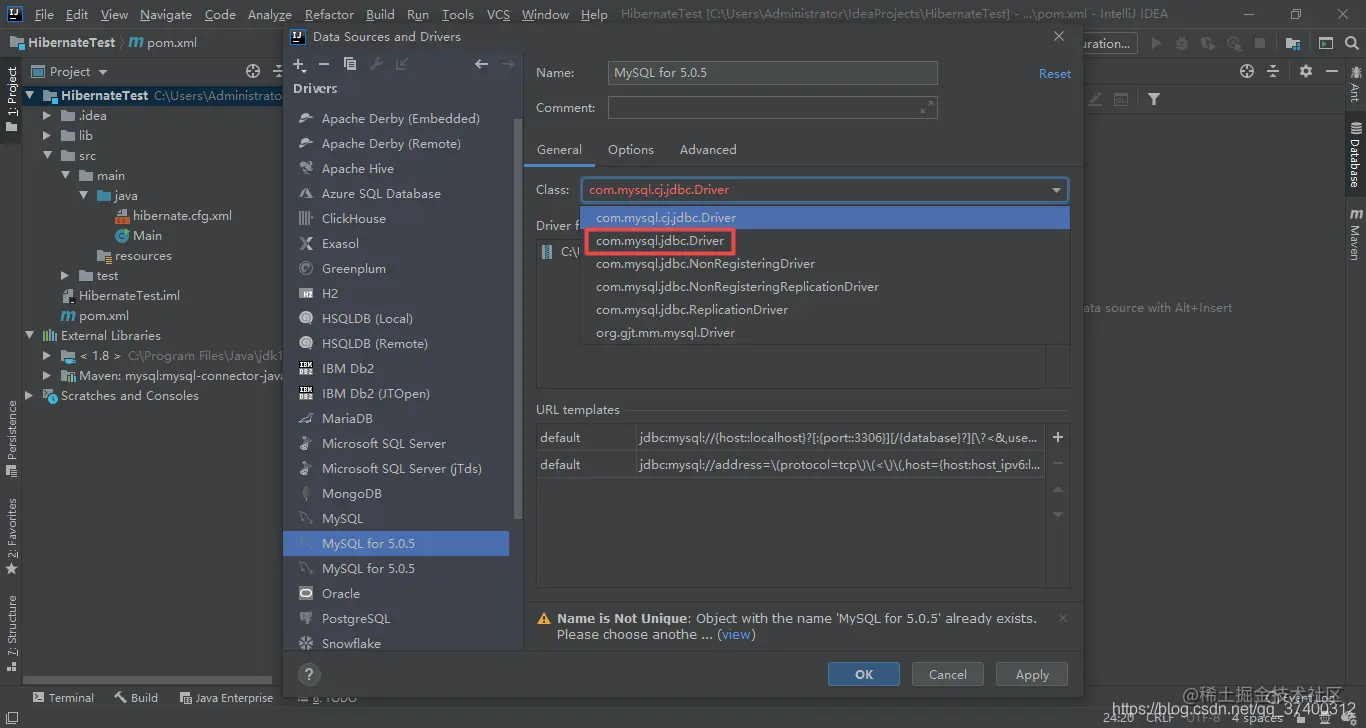1366x728 pixels.
Task: Select the Exasol driver
Action: pos(398,243)
